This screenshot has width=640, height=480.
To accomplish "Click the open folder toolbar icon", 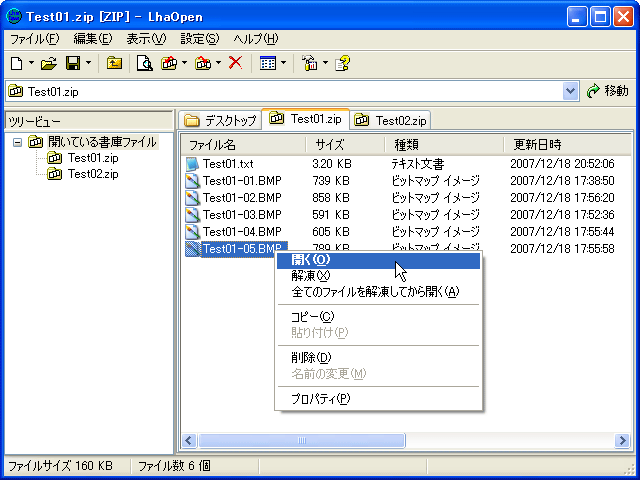I will click(x=47, y=63).
